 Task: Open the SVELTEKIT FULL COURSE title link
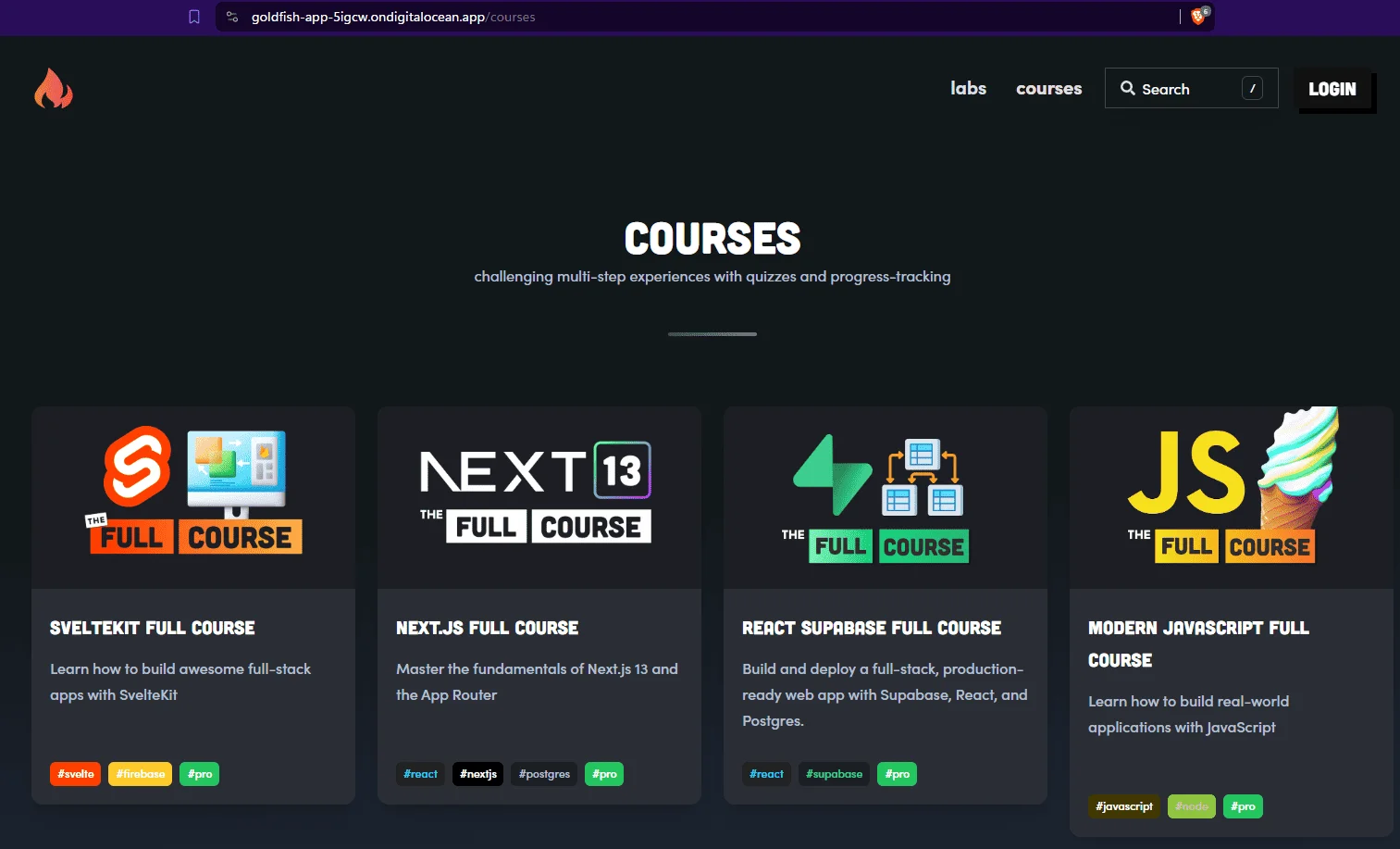point(153,628)
